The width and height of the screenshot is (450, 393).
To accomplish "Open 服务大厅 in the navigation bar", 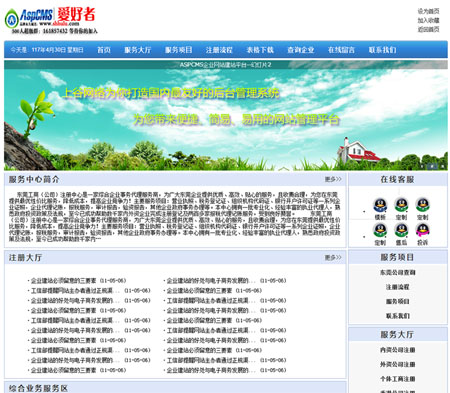I will coord(138,50).
